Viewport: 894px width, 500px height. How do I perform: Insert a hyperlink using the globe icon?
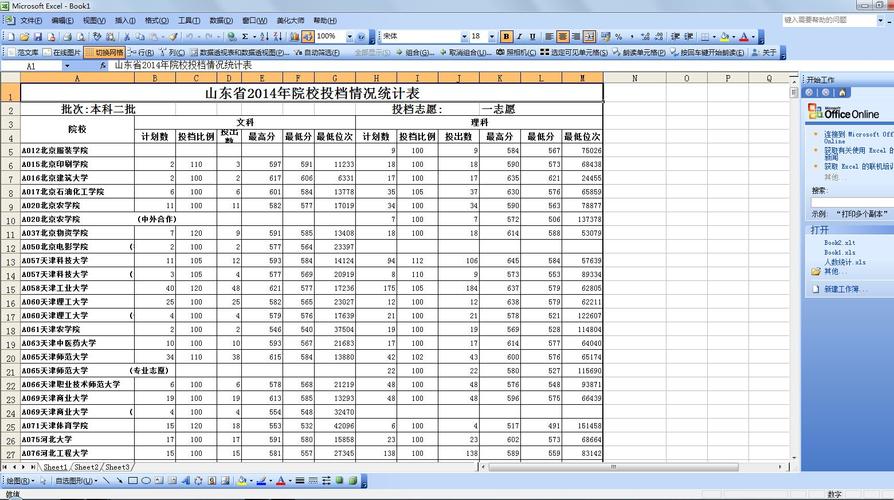[x=231, y=36]
